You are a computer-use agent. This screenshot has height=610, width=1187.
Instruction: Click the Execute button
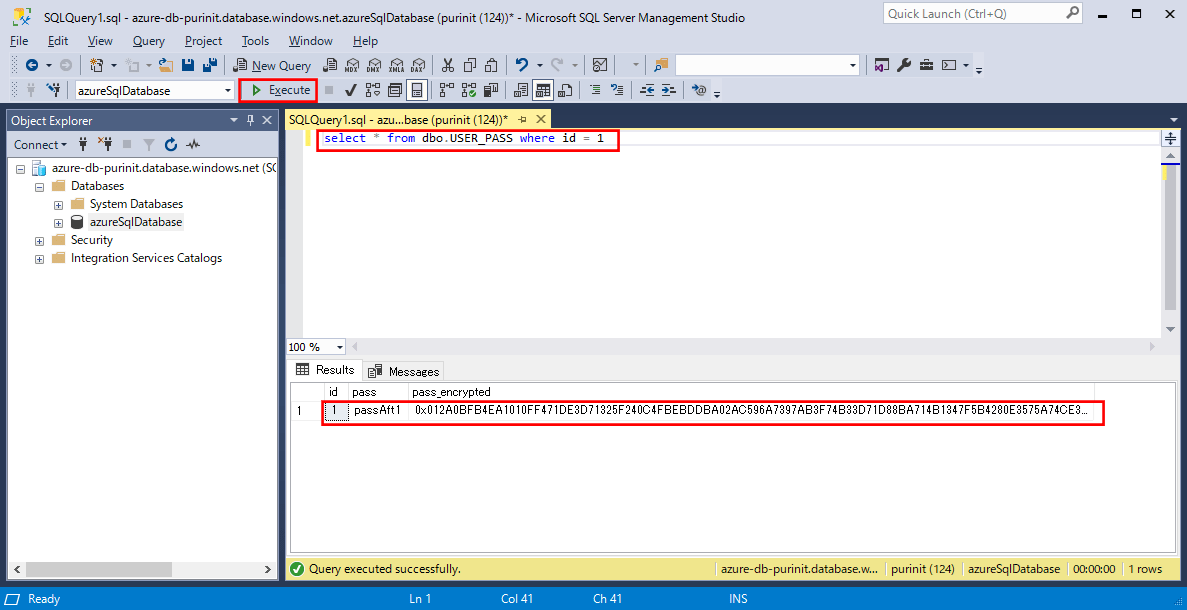[278, 90]
